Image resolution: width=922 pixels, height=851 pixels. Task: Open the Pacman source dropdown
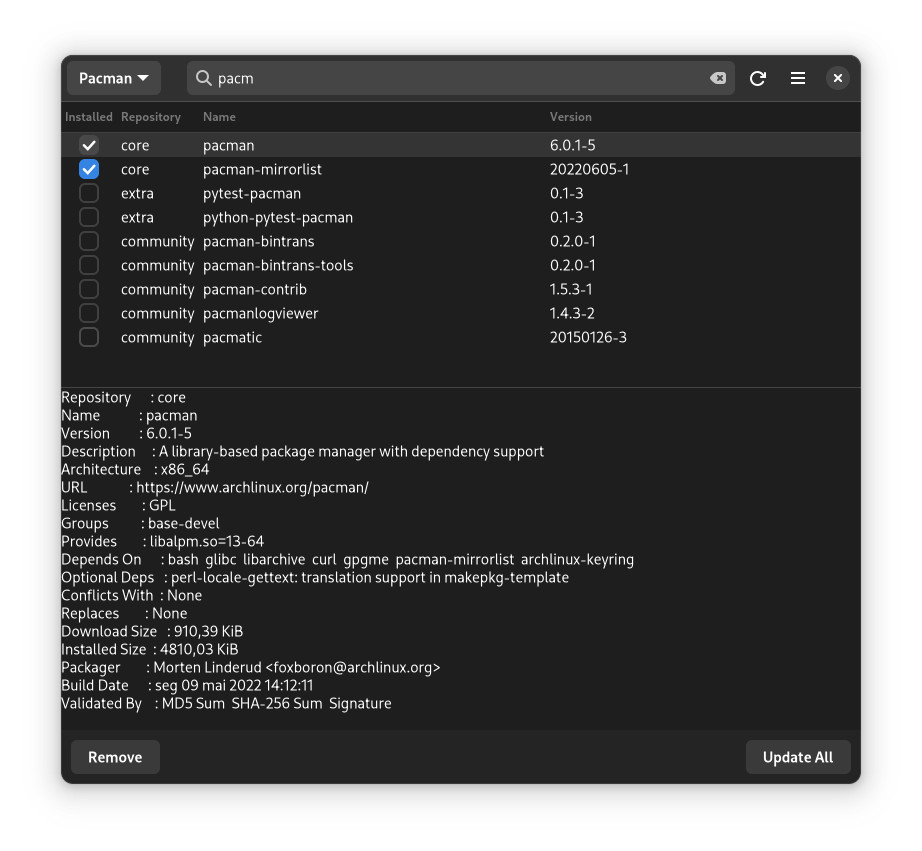(113, 78)
